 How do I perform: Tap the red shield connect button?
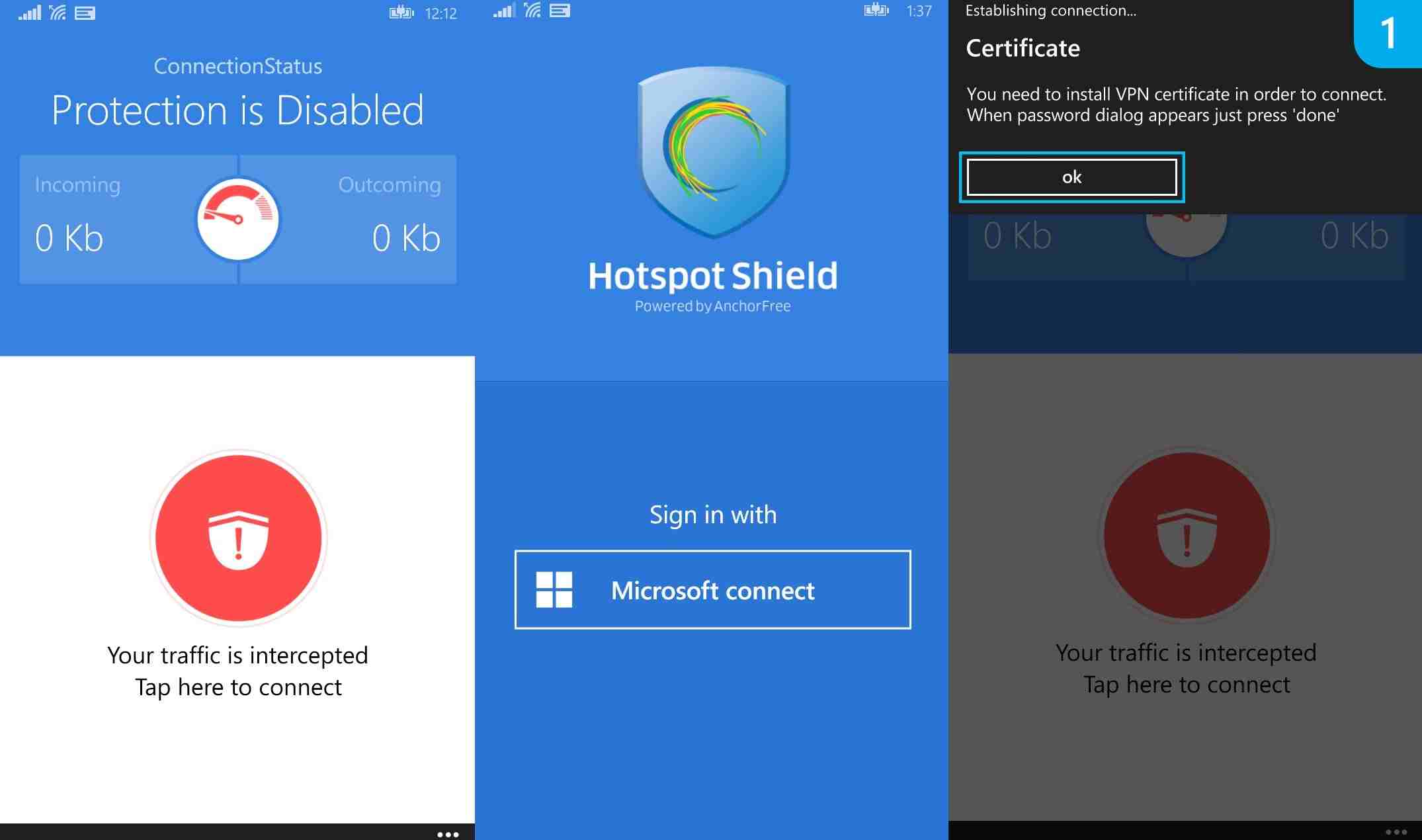[238, 538]
